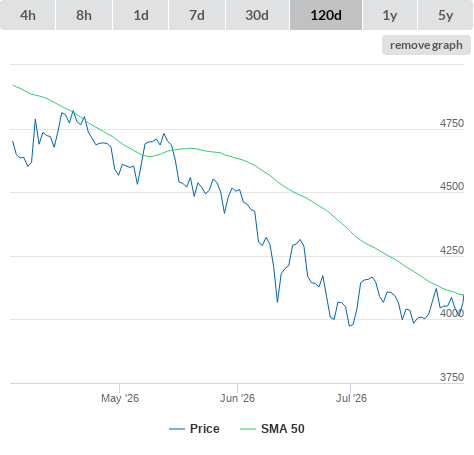This screenshot has width=474, height=455.
Task: Select the 4h time range tab
Action: point(28,15)
